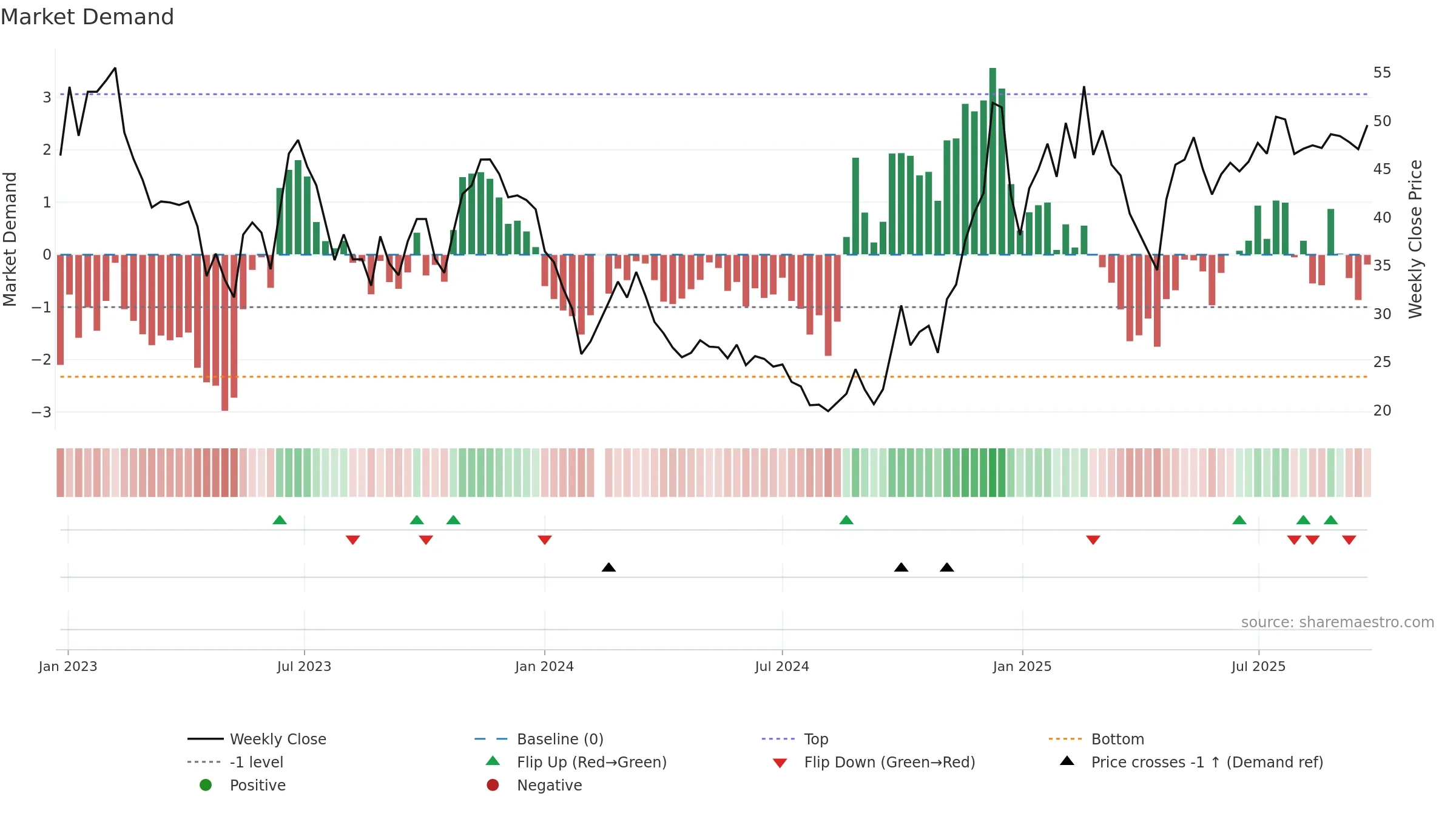The height and width of the screenshot is (819, 1456).
Task: Click the Jul 2025 x-axis label
Action: pos(1258,666)
